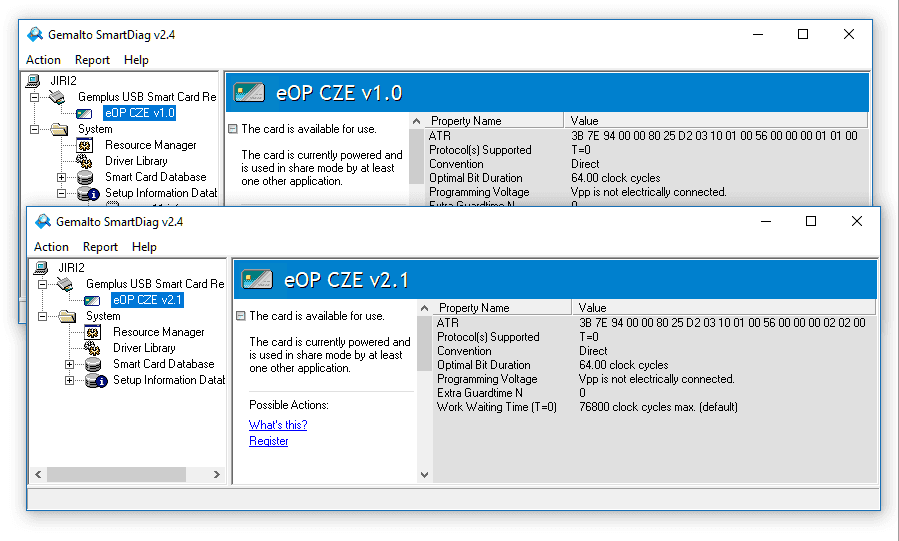This screenshot has height=541, width=899.
Task: Click SmartDiag app icon in back title bar
Action: point(34,34)
